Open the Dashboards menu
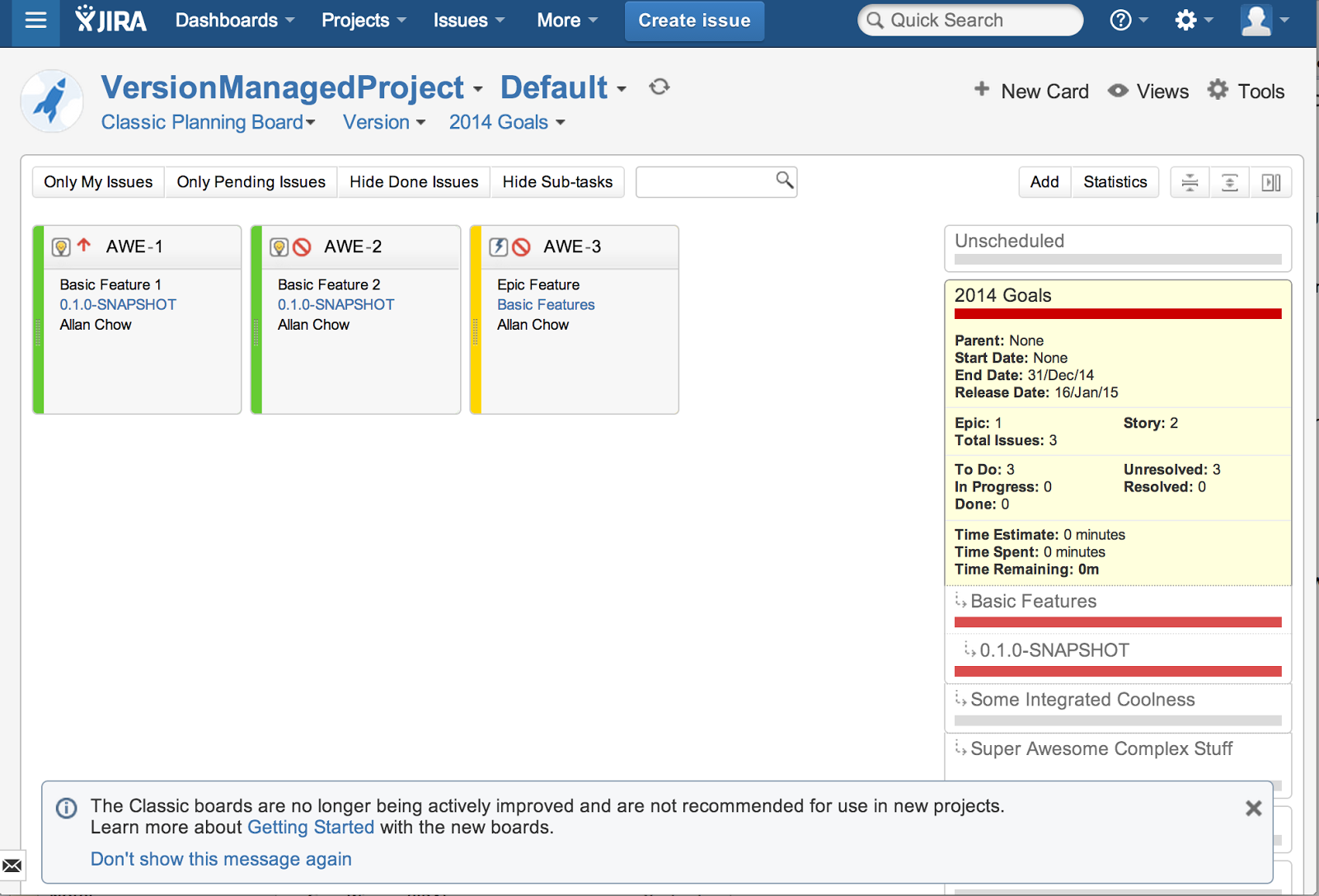The image size is (1319, 896). 234,21
